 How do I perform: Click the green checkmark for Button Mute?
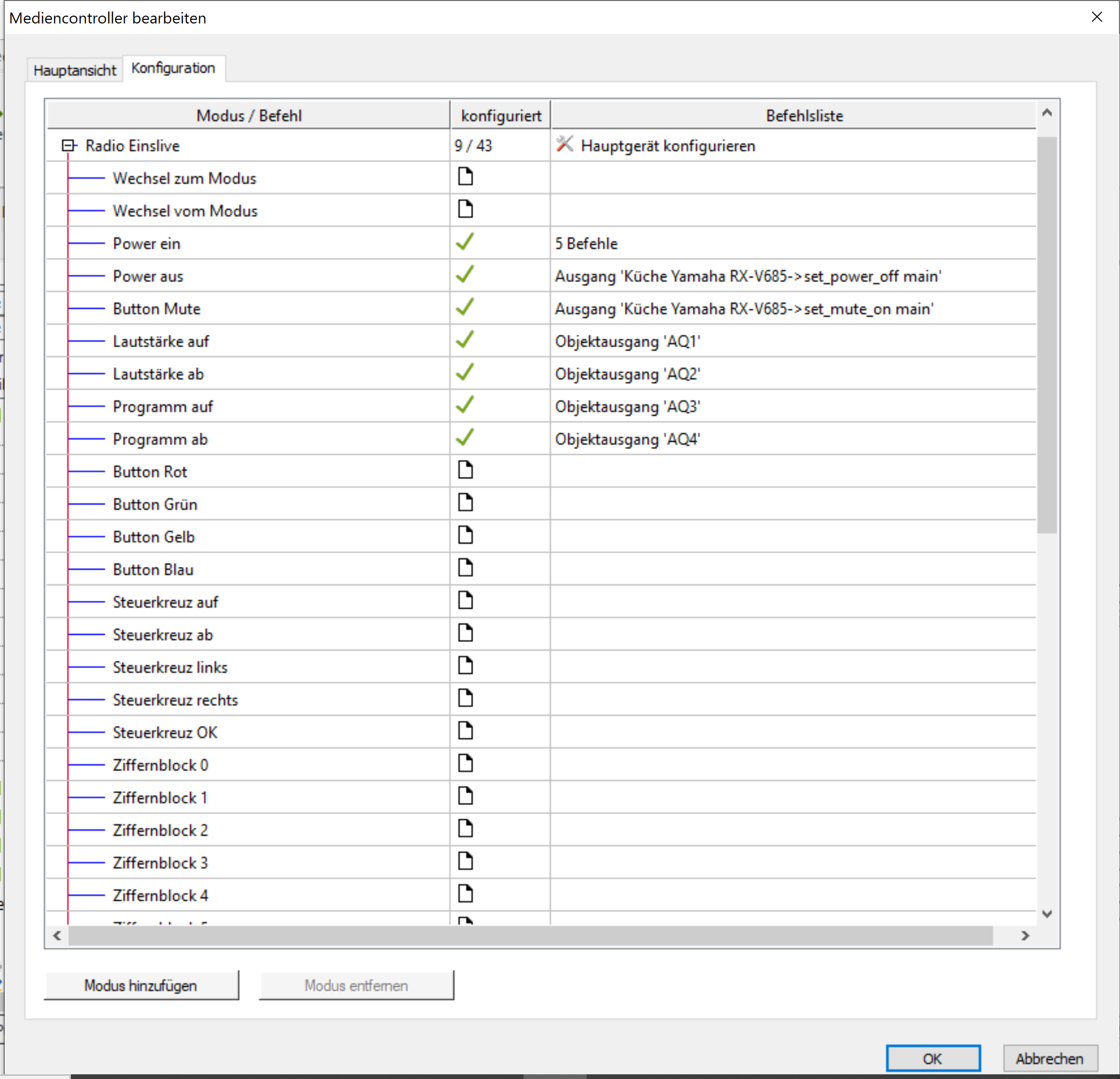pyautogui.click(x=465, y=308)
